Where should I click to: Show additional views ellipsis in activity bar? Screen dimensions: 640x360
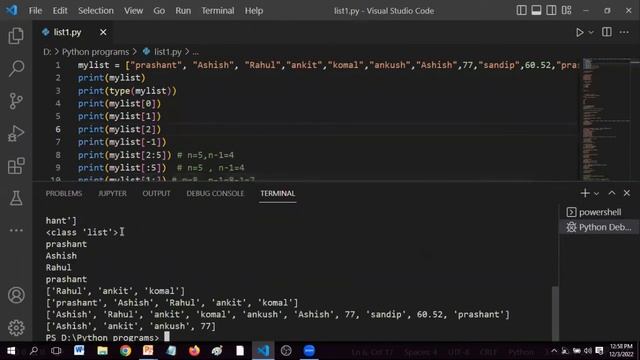pyautogui.click(x=16, y=230)
